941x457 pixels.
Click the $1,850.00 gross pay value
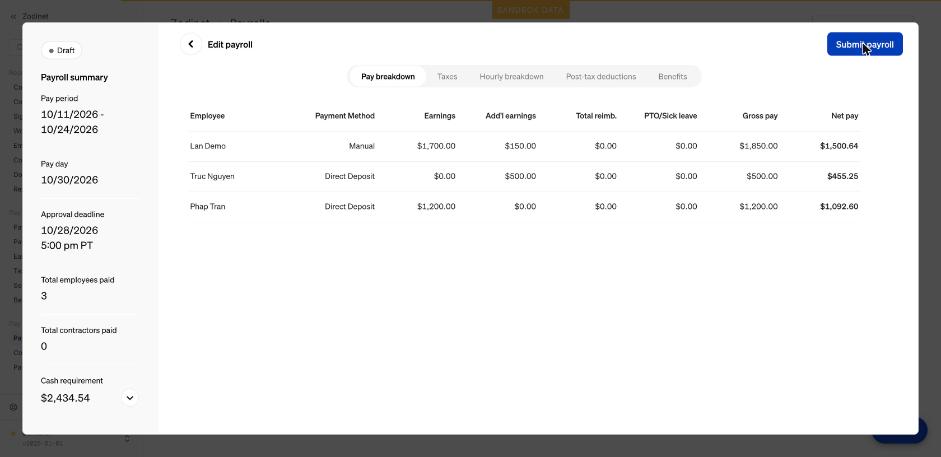(759, 146)
